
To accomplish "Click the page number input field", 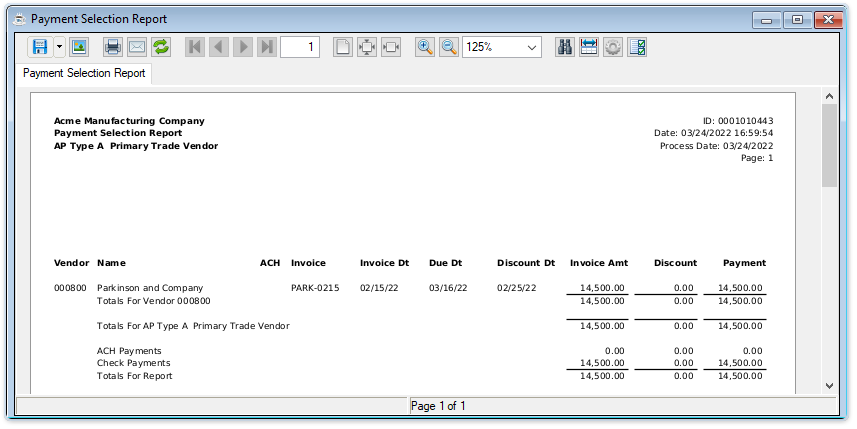I will [x=300, y=47].
